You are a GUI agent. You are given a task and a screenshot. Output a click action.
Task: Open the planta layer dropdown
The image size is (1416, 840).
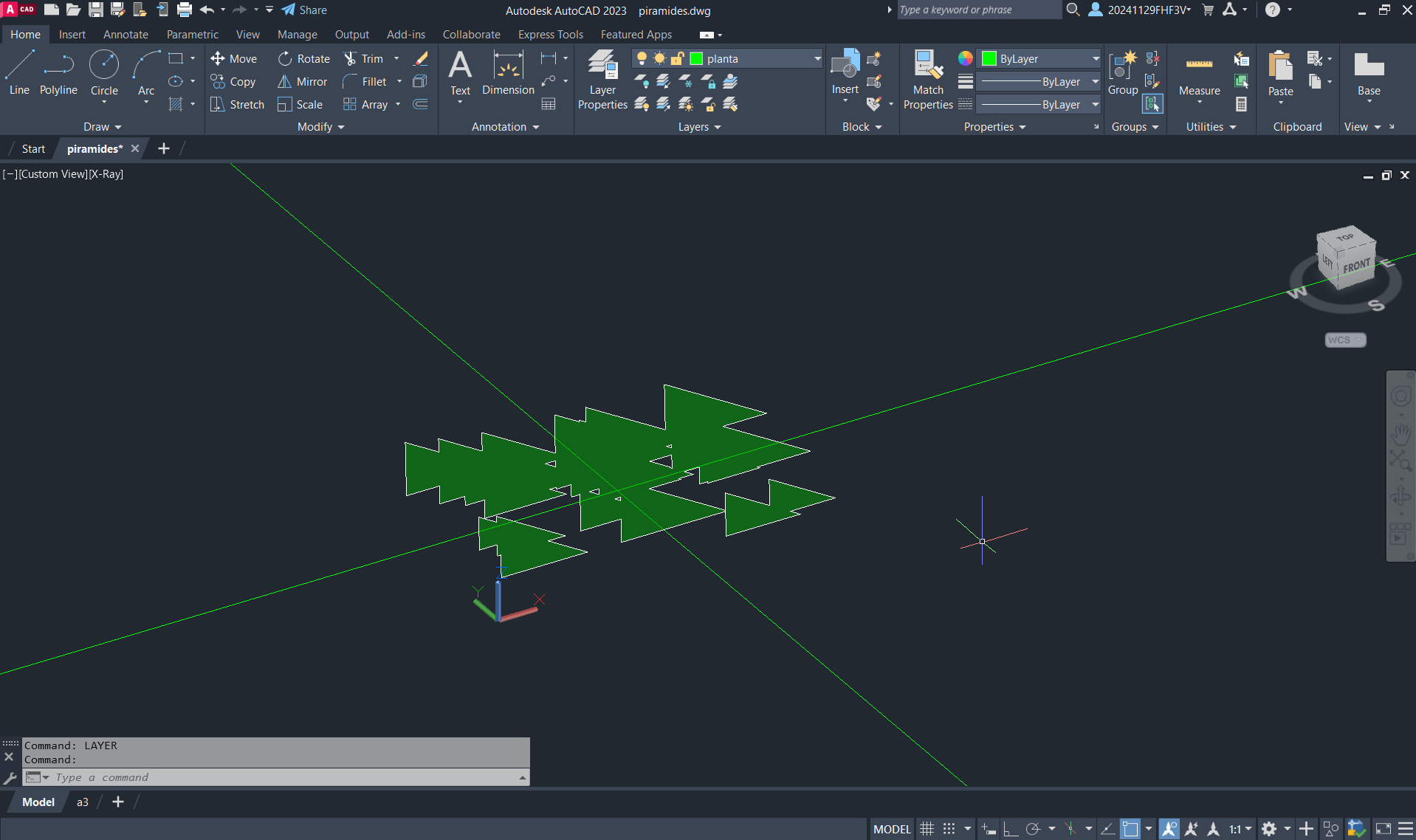[x=817, y=59]
